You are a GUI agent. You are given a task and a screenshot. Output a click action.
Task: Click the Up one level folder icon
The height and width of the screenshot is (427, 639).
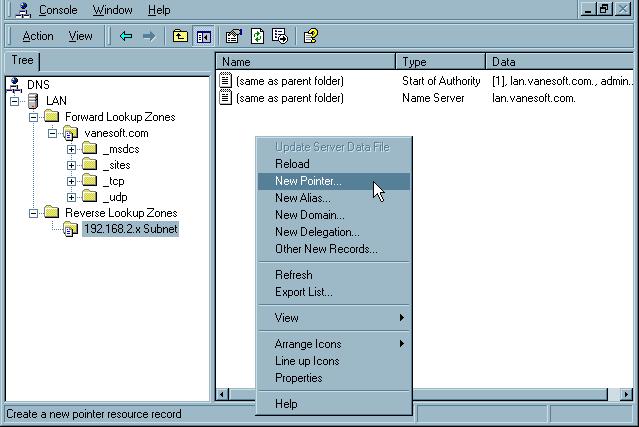tap(180, 36)
